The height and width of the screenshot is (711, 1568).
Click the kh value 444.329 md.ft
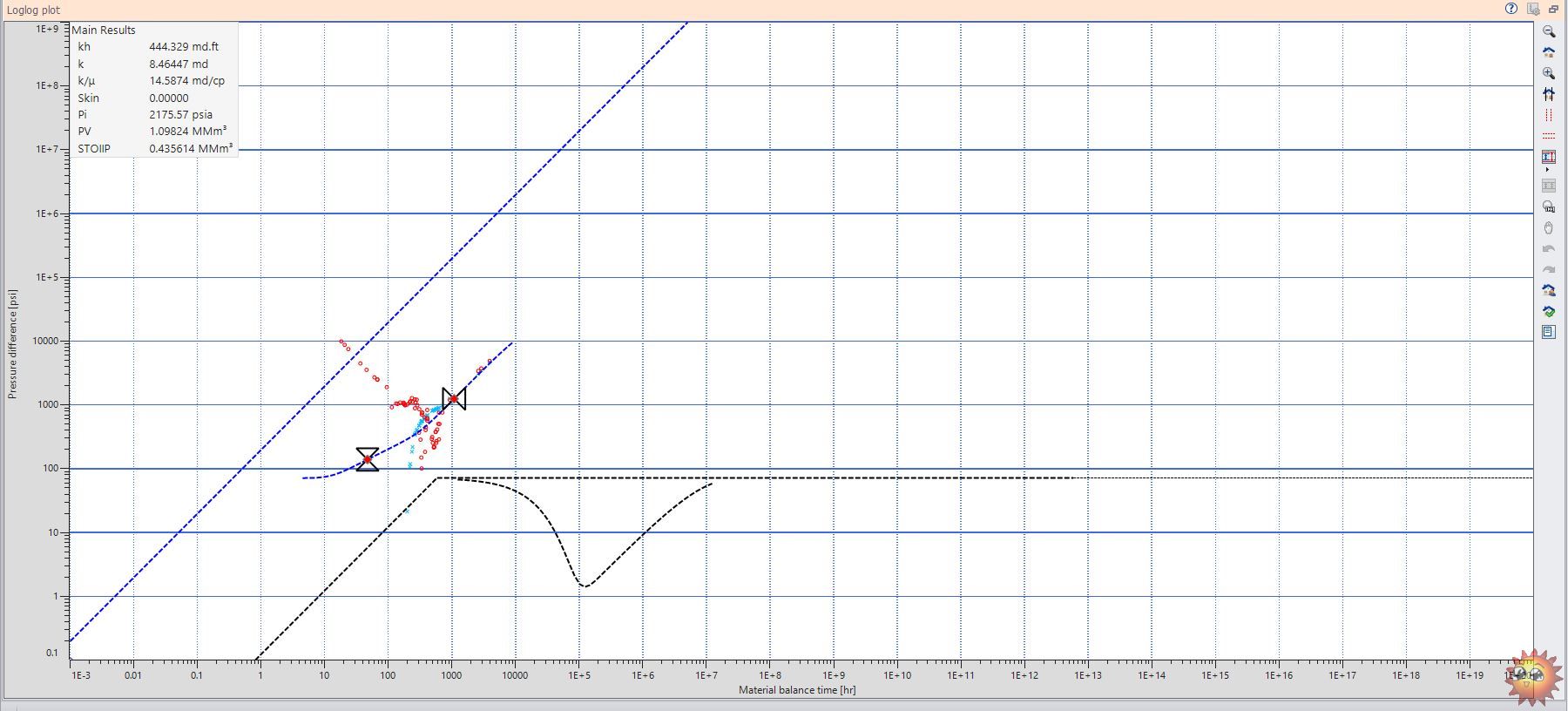(x=184, y=47)
